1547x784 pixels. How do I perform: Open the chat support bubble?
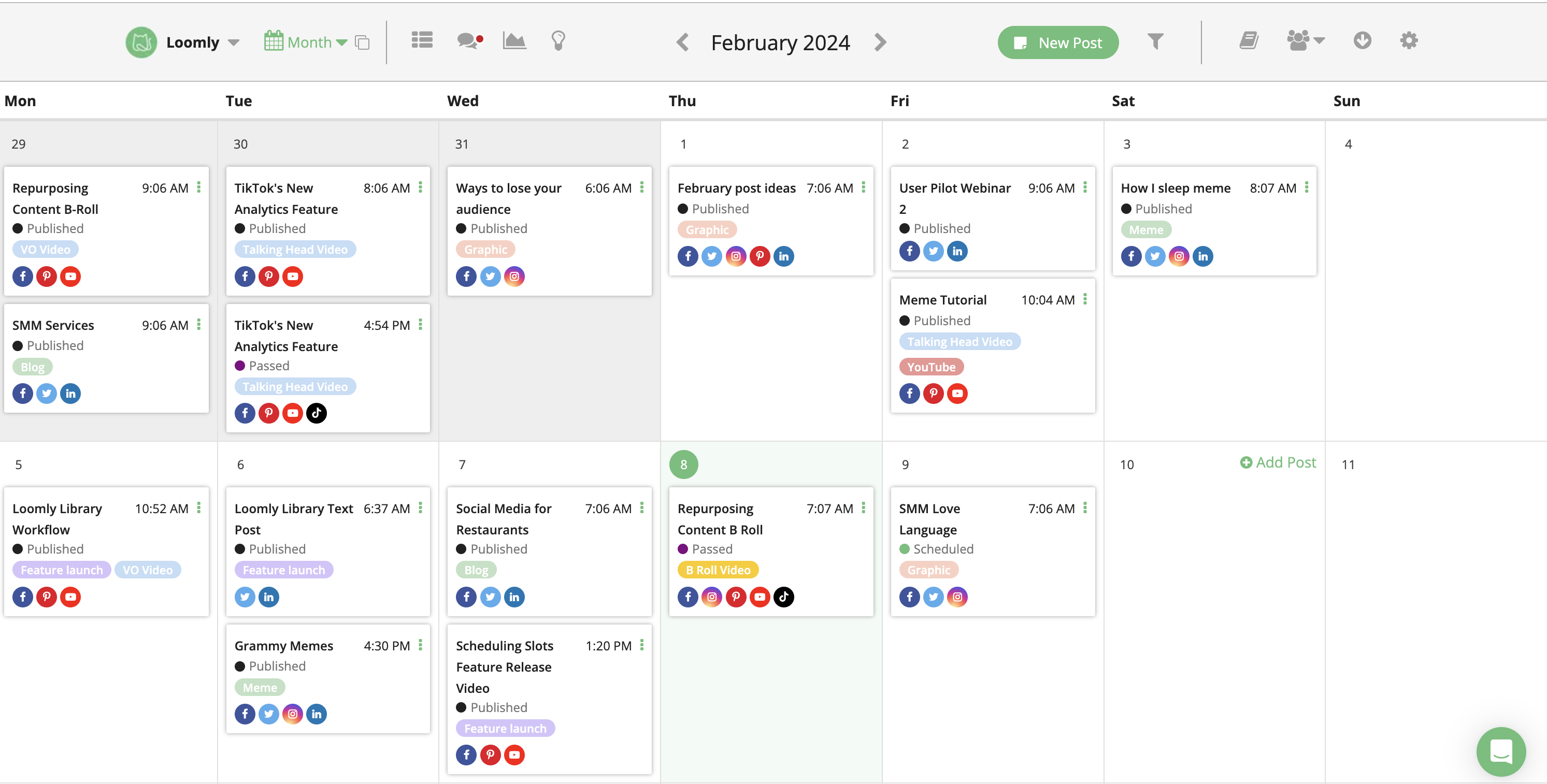pos(1500,751)
